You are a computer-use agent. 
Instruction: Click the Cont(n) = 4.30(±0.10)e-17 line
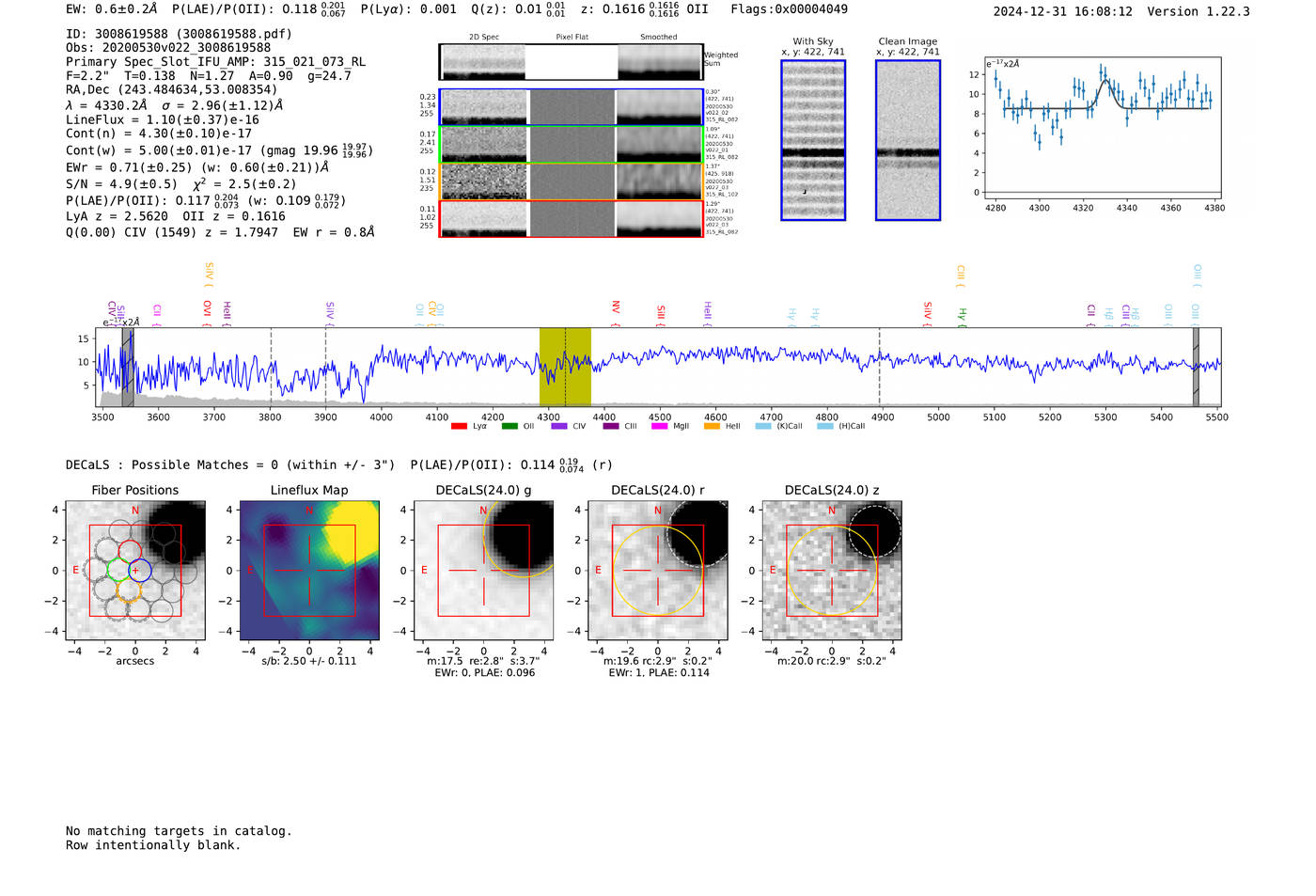coord(159,134)
